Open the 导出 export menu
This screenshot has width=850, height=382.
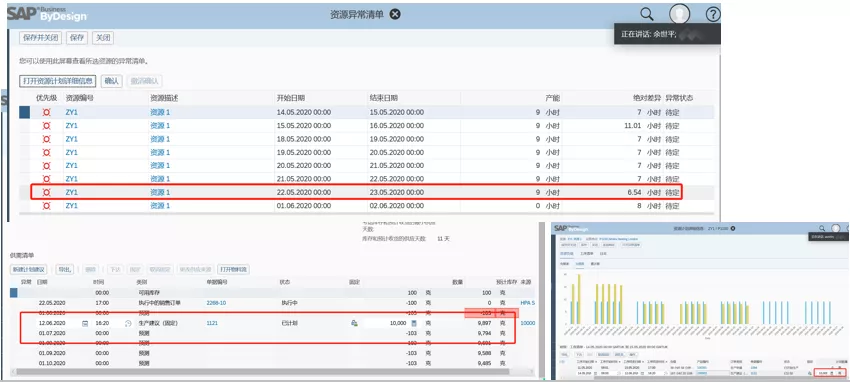(x=65, y=269)
